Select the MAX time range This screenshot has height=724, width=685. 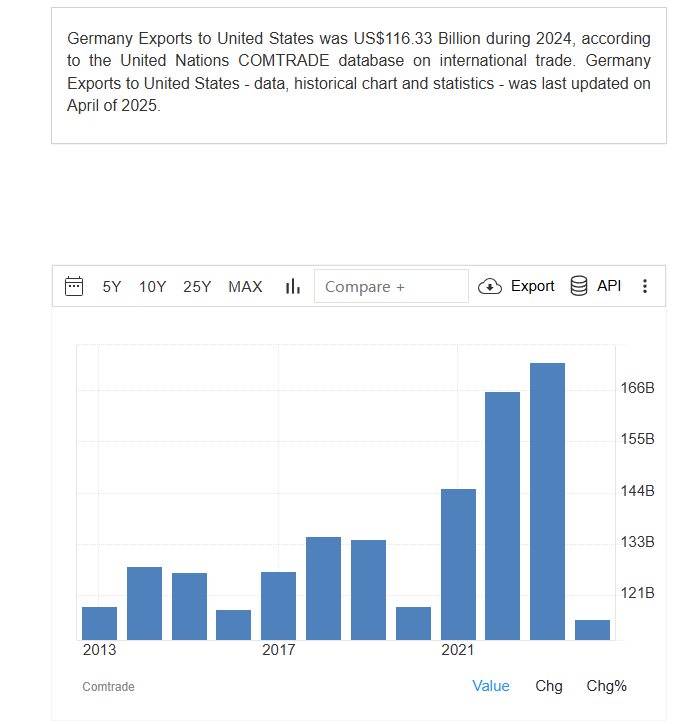pyautogui.click(x=245, y=287)
